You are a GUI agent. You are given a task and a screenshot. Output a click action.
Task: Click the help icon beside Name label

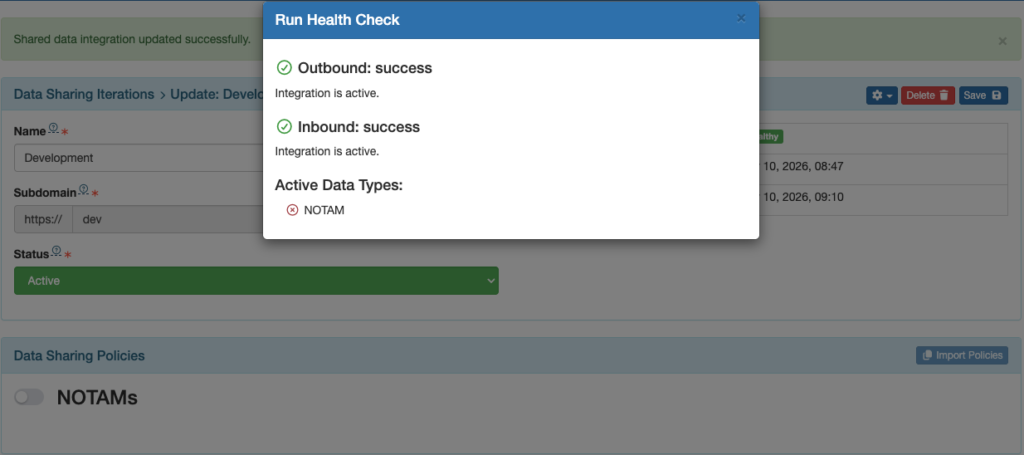click(x=53, y=130)
